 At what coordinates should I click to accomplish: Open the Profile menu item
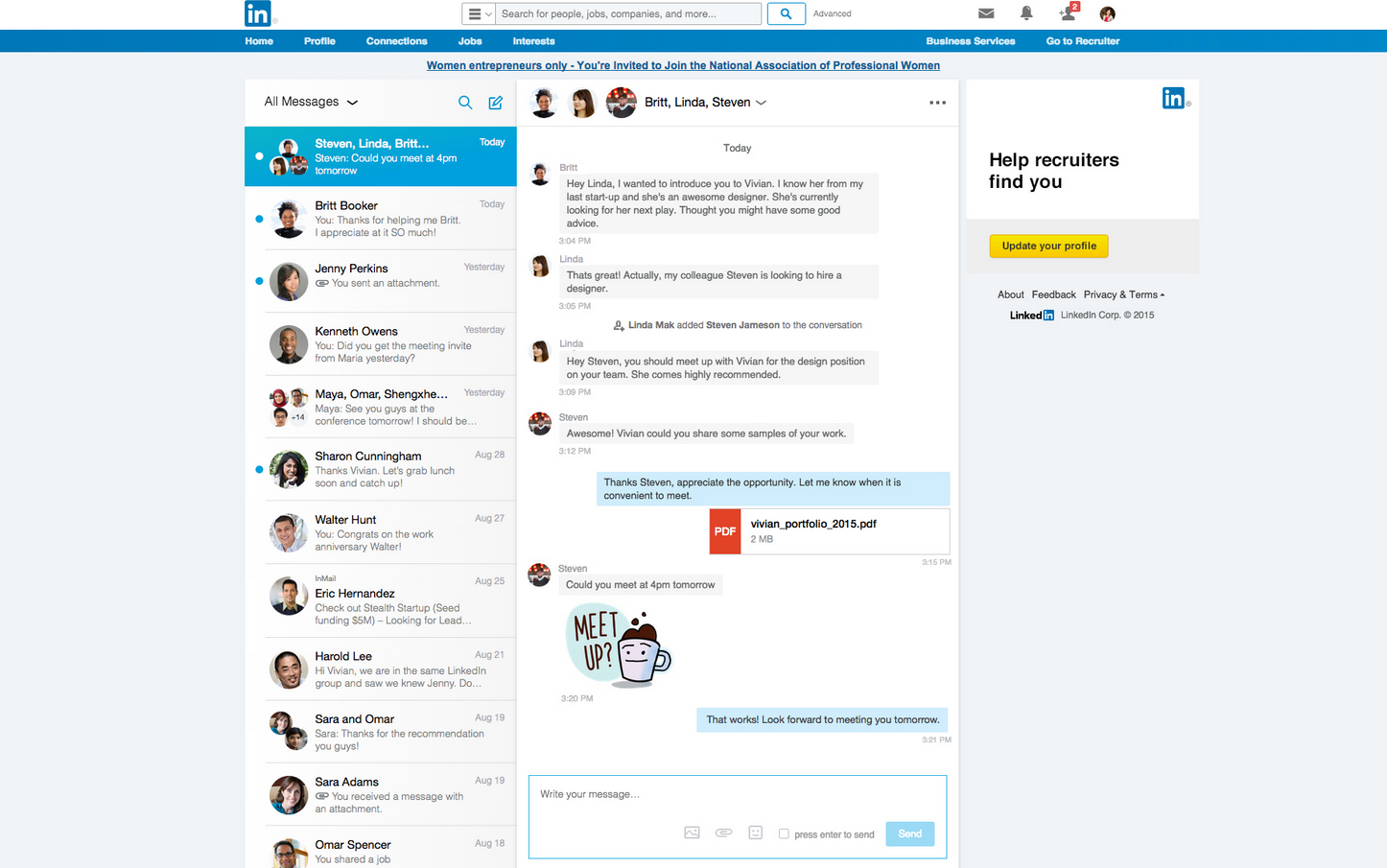[x=319, y=41]
